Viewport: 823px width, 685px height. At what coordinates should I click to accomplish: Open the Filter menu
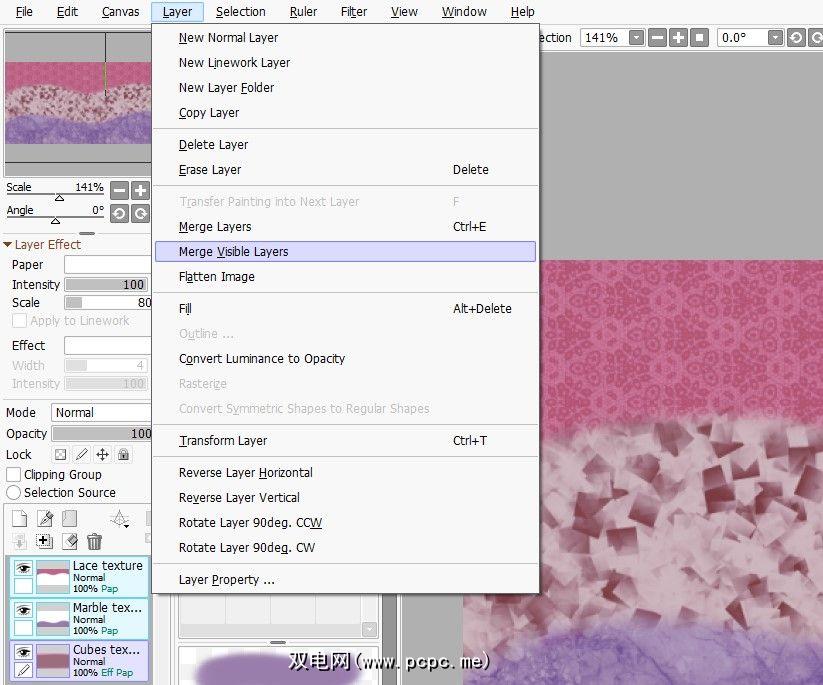pyautogui.click(x=353, y=12)
